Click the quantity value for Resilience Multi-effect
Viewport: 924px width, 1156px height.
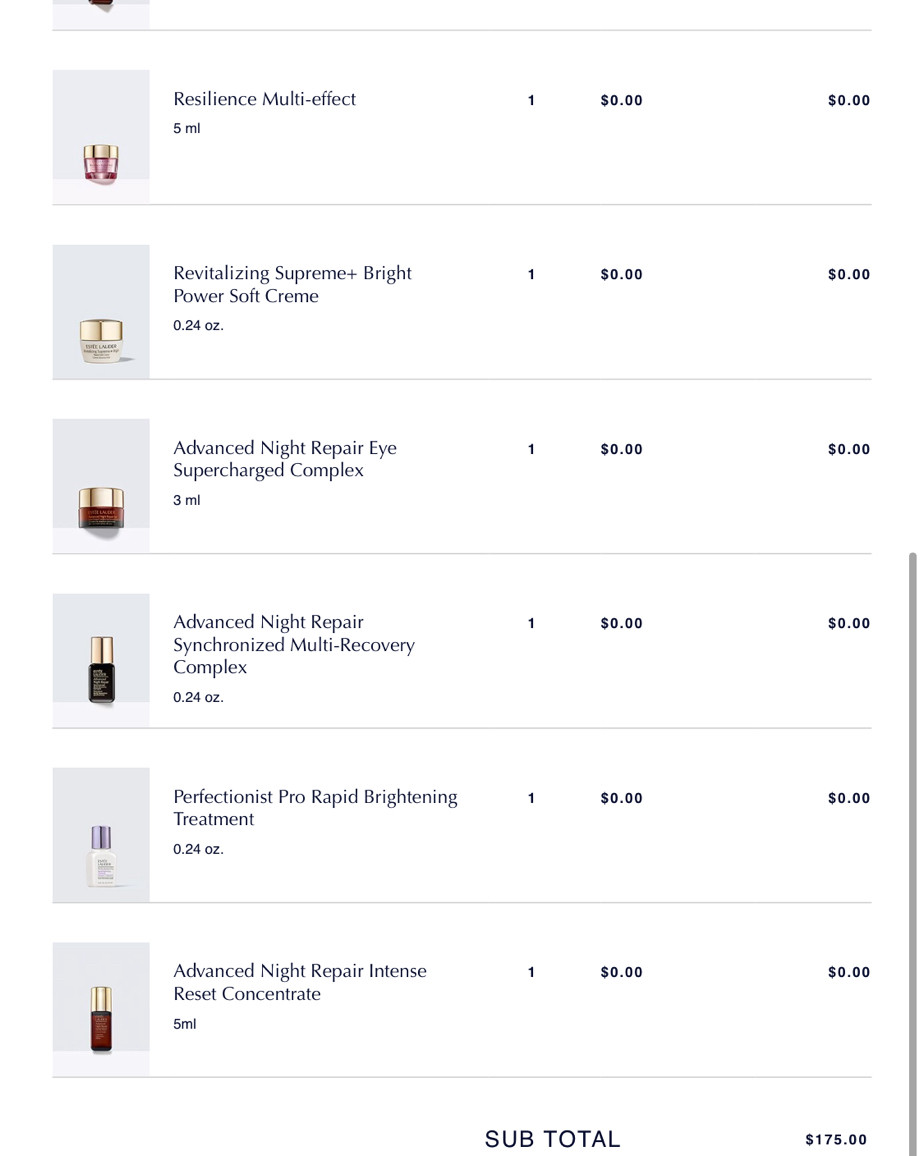pyautogui.click(x=531, y=100)
